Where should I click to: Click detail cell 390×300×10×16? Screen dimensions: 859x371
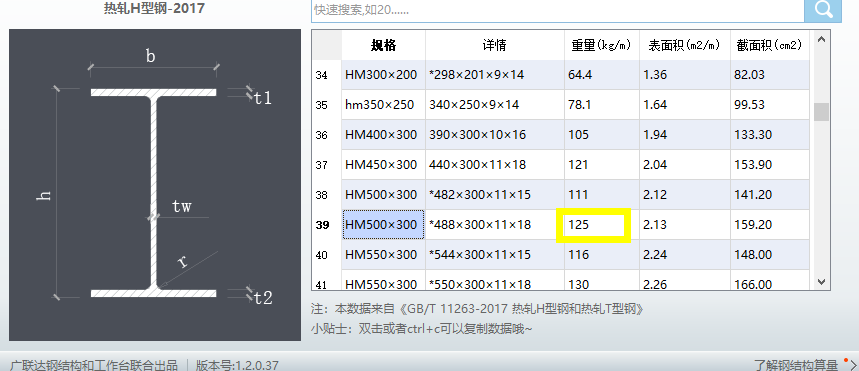pyautogui.click(x=495, y=135)
